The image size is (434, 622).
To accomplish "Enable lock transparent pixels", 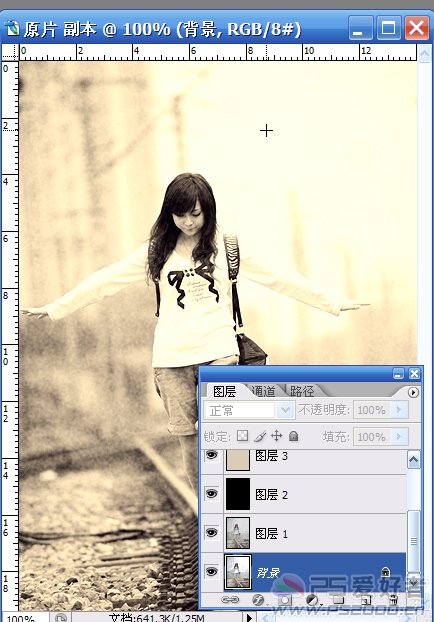I will click(242, 436).
